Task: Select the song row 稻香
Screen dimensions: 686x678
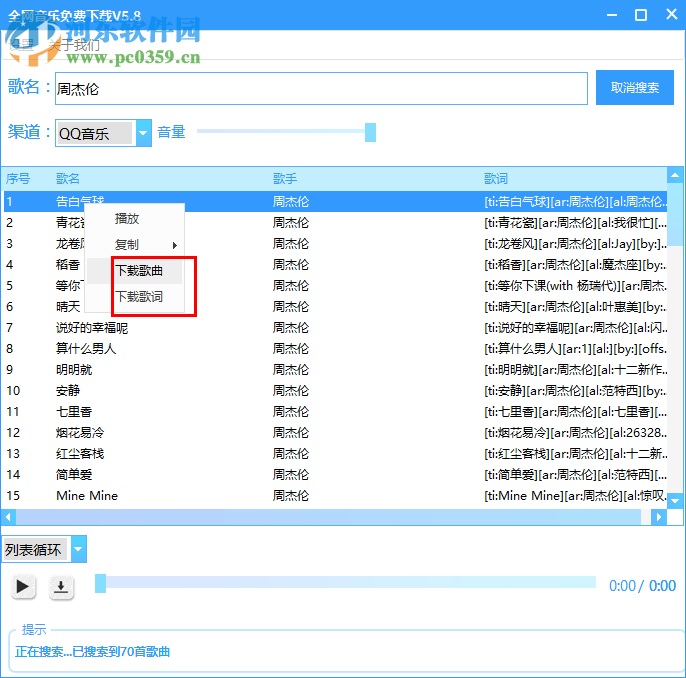Action: click(335, 265)
